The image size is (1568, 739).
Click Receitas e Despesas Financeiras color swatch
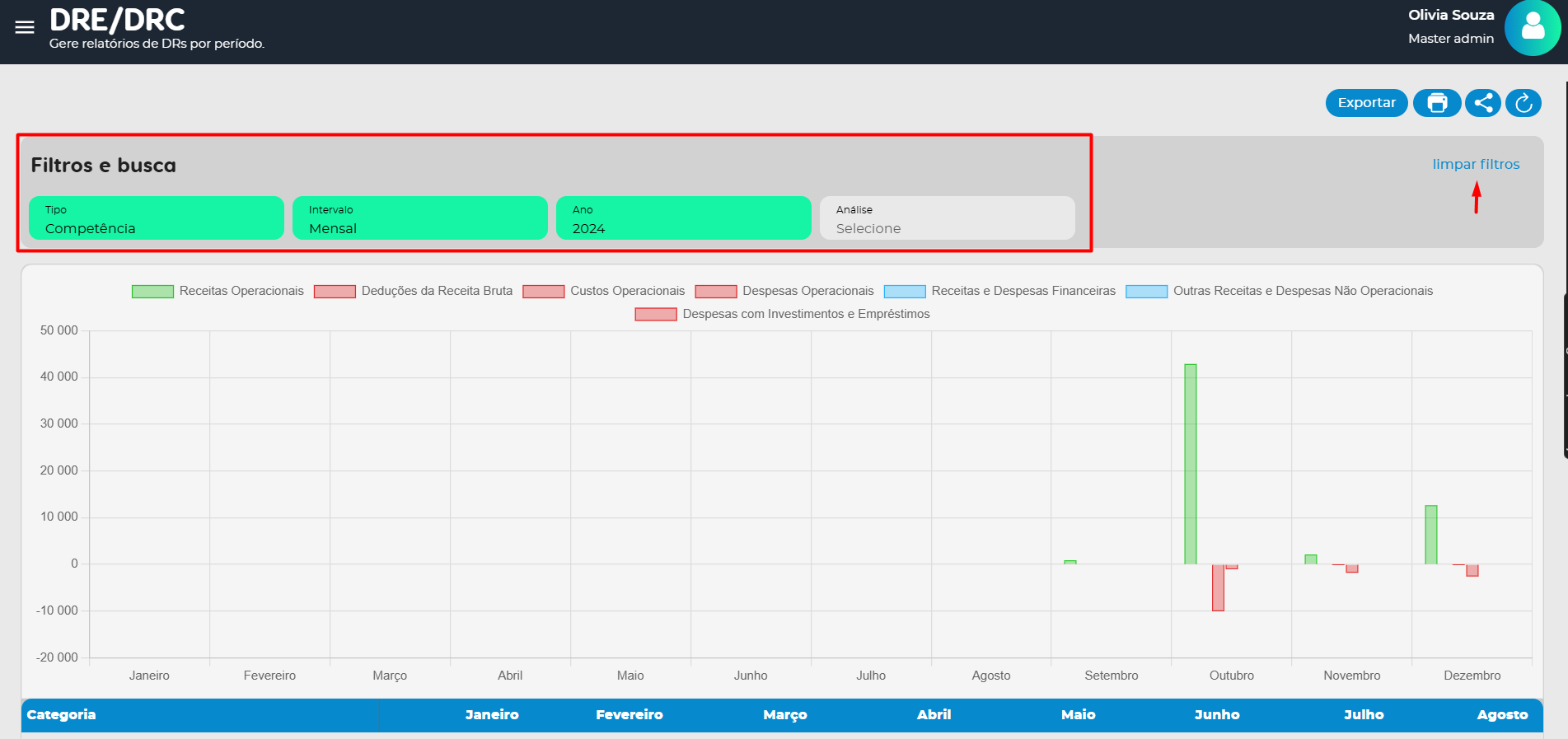[x=905, y=292]
